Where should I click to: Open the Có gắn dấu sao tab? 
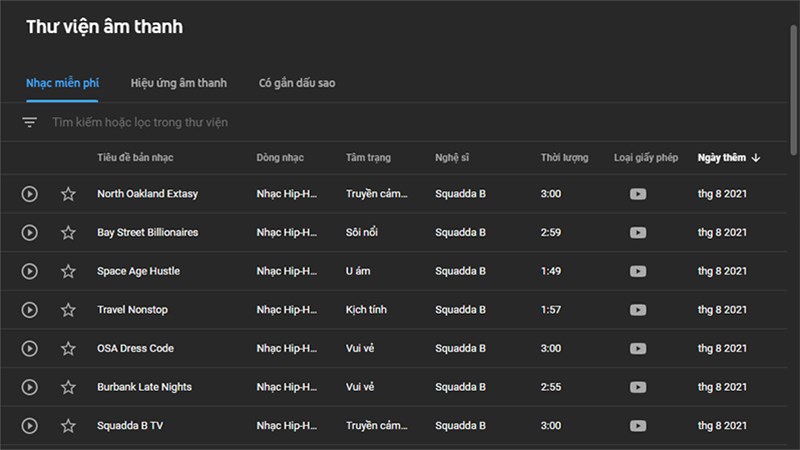click(x=297, y=83)
